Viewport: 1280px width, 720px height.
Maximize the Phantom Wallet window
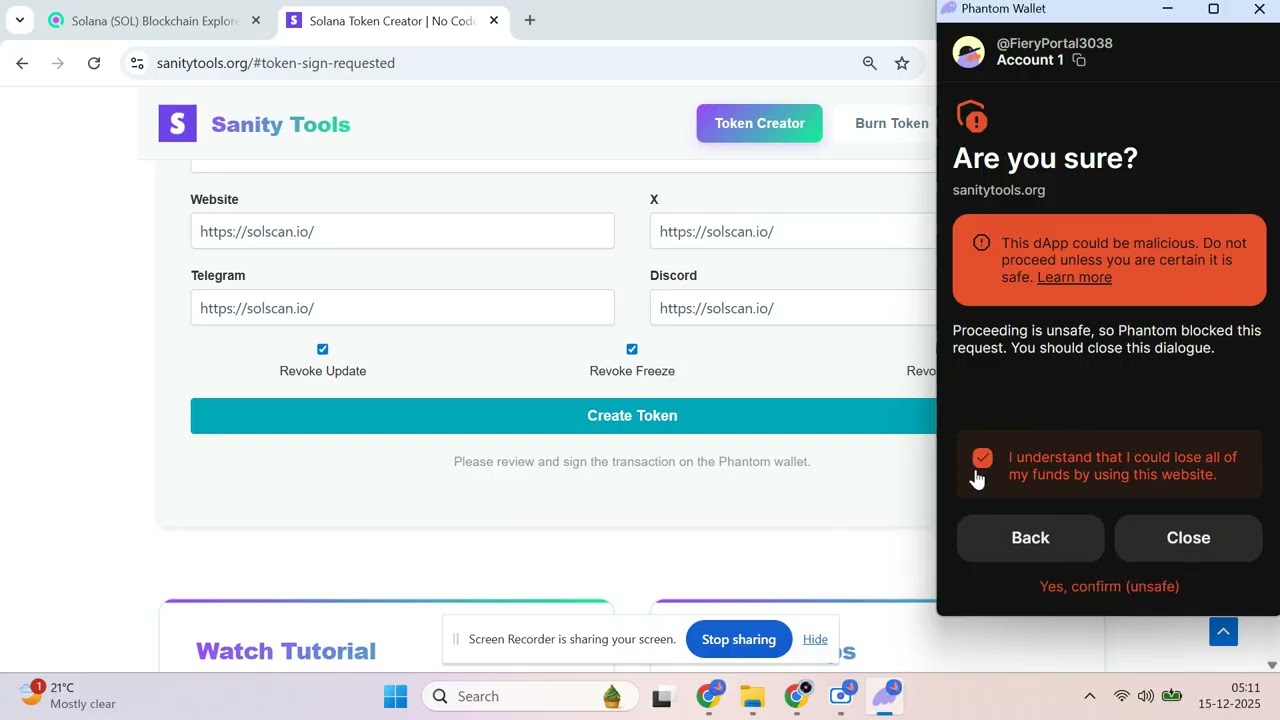1213,9
